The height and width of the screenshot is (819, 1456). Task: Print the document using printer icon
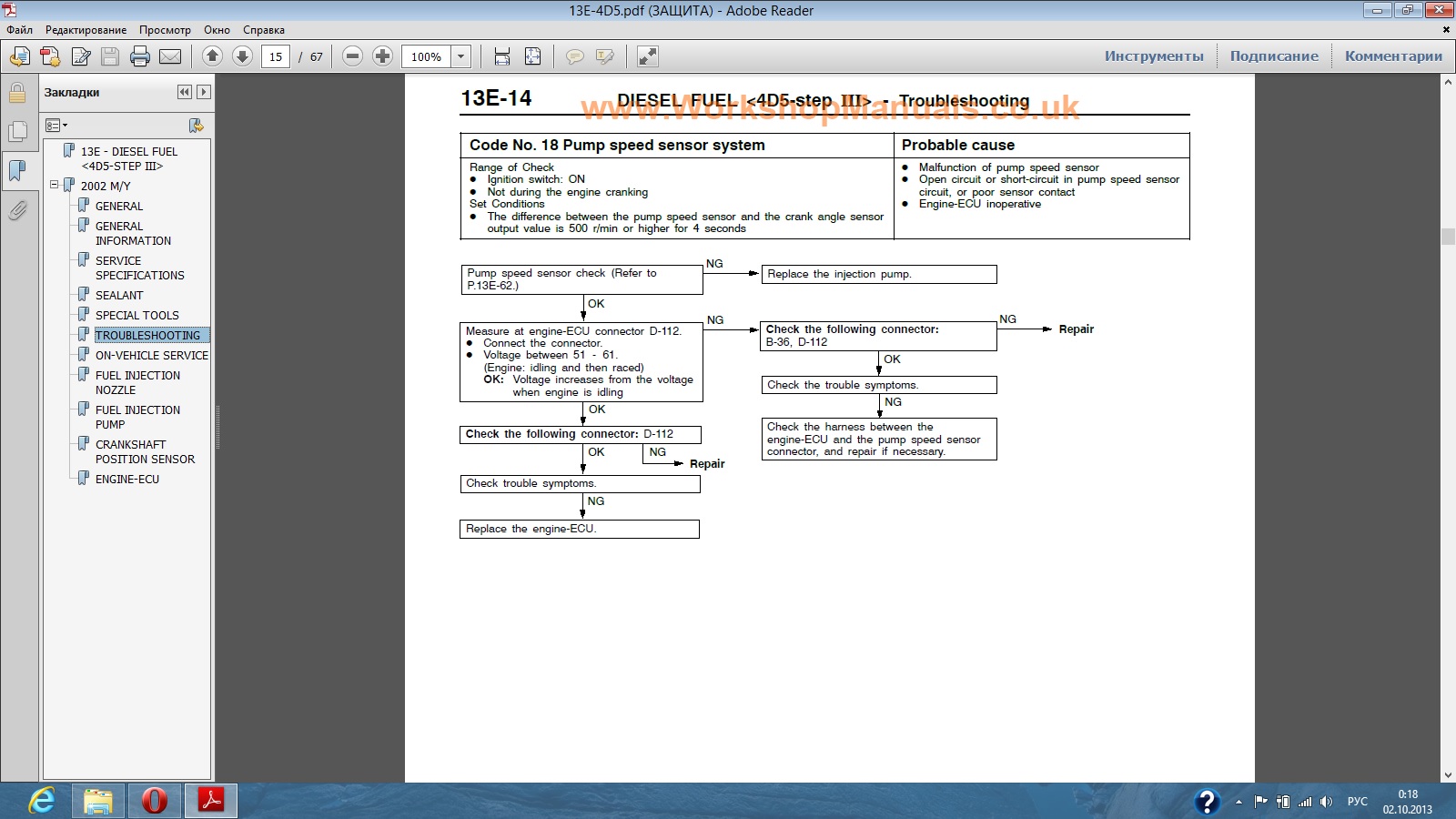[140, 56]
